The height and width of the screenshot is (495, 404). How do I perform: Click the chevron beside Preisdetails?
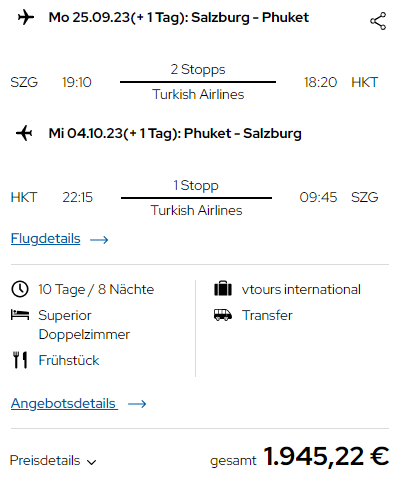(x=91, y=462)
